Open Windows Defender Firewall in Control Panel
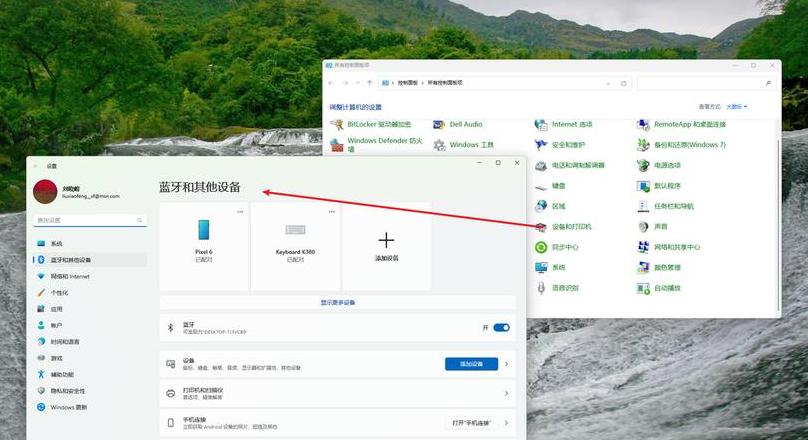808x440 pixels. click(377, 144)
